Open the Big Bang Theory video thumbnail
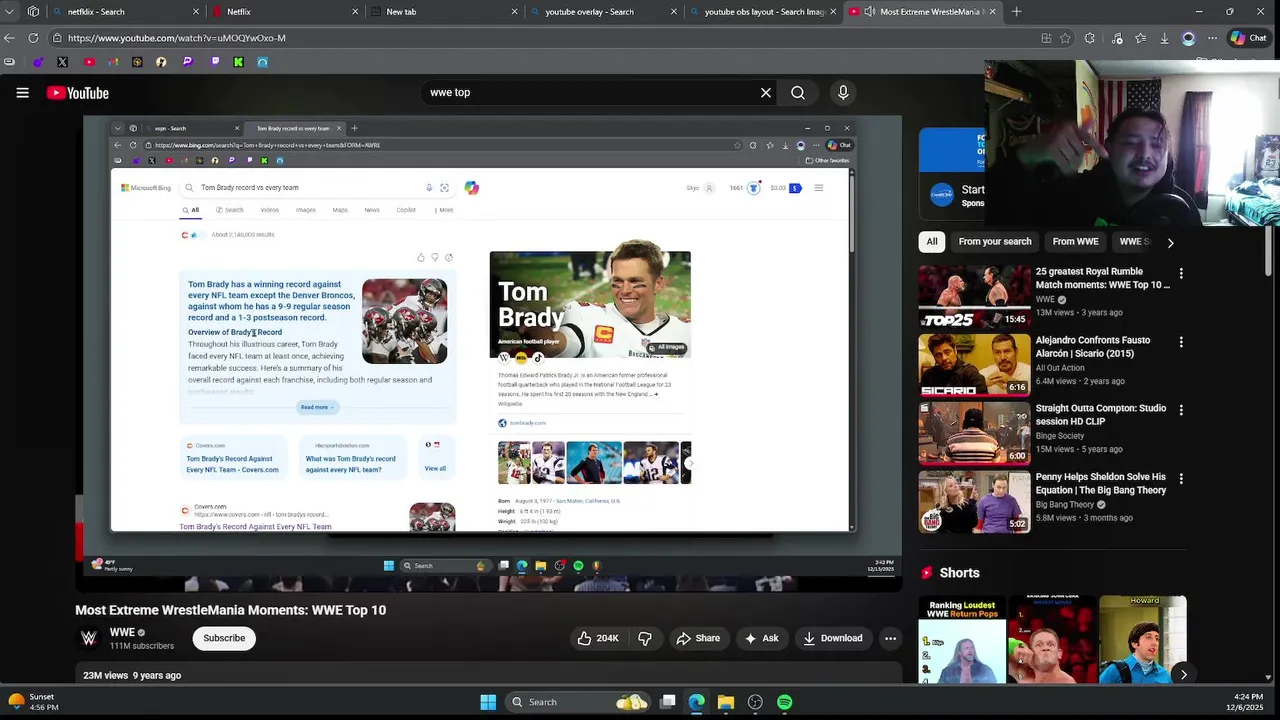Screen dimensions: 1280x720 pos(974,502)
